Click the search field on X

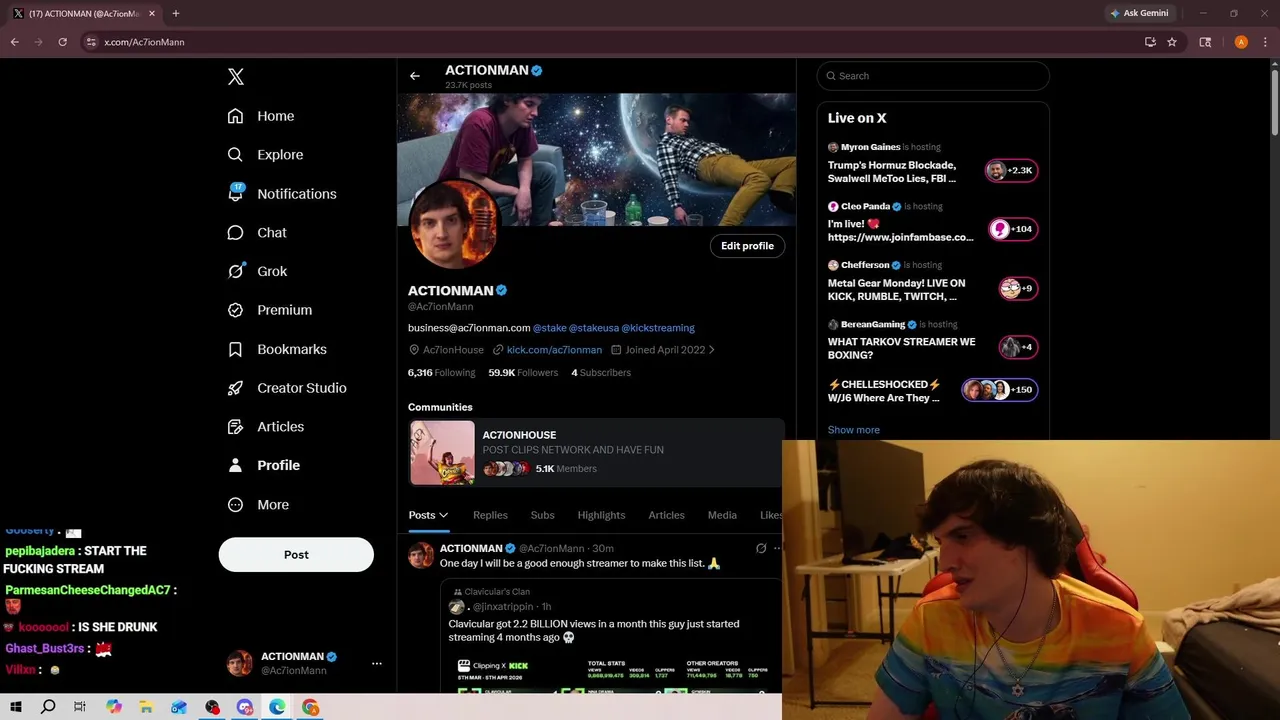(x=933, y=76)
